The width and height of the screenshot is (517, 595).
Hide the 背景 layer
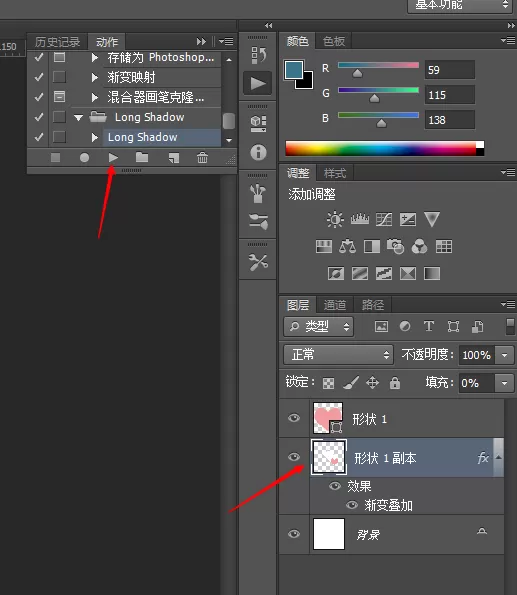(294, 534)
